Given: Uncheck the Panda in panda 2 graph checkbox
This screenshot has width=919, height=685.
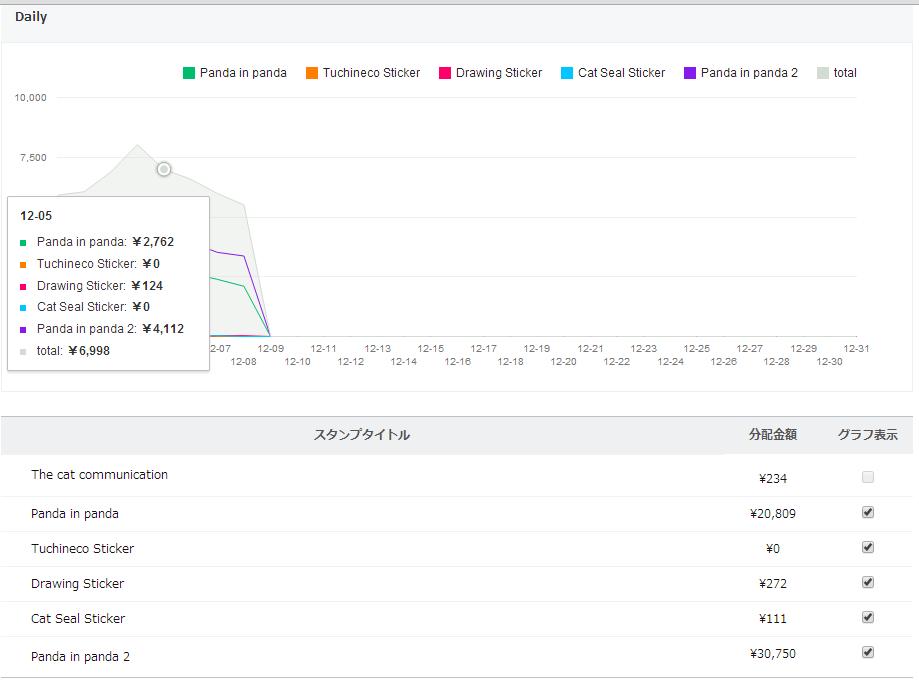Looking at the screenshot, I should click(x=868, y=652).
